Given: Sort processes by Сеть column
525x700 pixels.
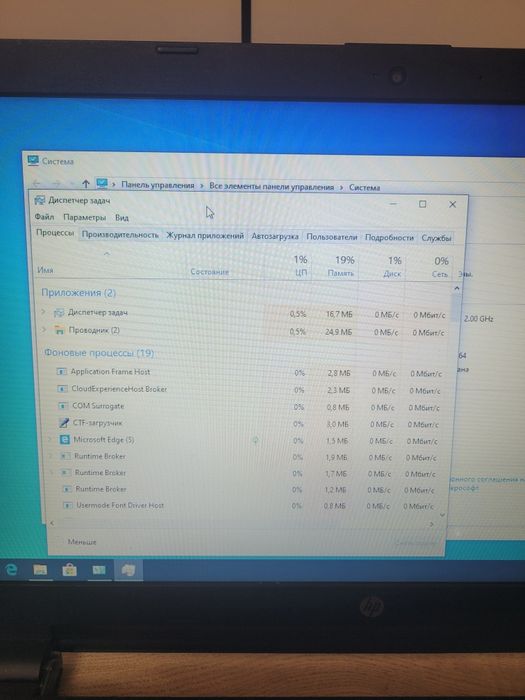Looking at the screenshot, I should coord(440,267).
